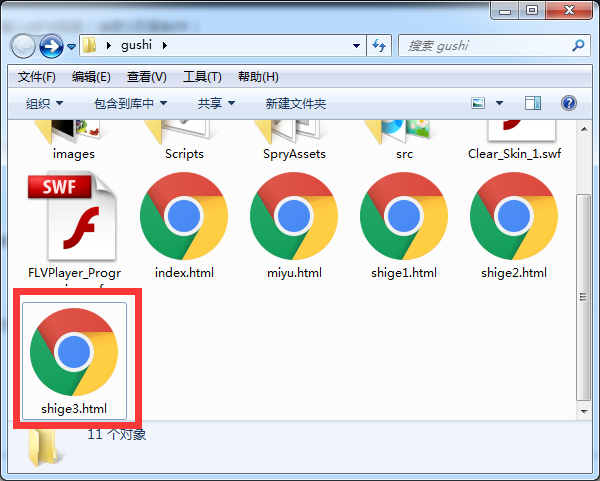Screen dimensions: 600x481
Task: Minimize the Explorer window
Action: tap(505, 11)
